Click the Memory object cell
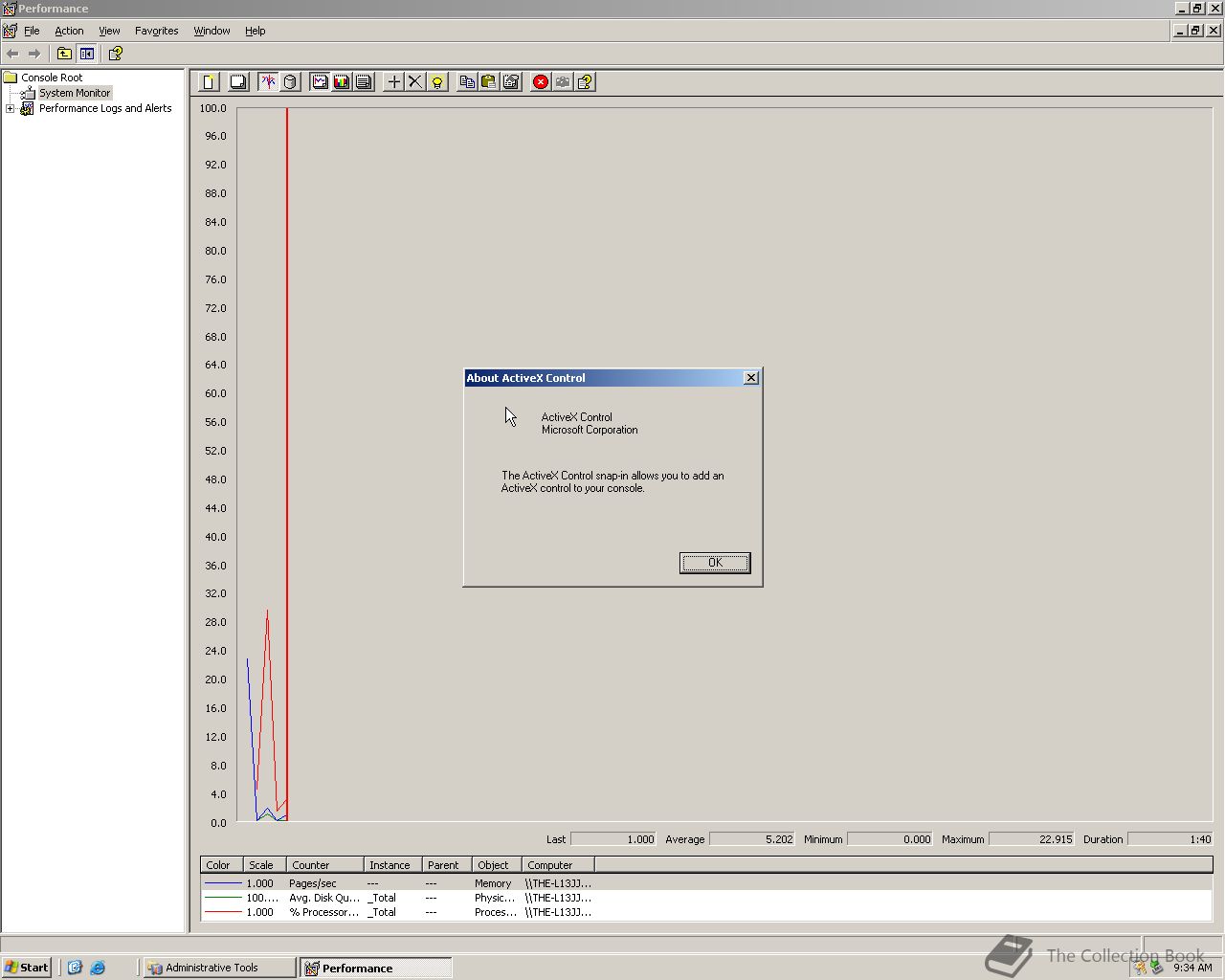The image size is (1225, 980). [493, 883]
